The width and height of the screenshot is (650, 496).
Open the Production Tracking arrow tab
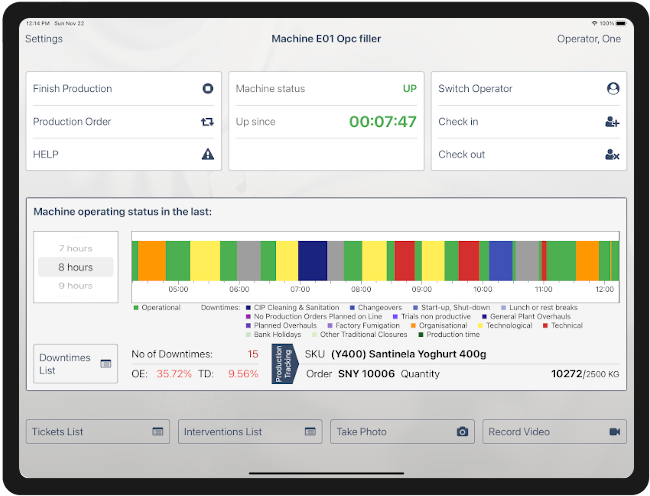coord(281,365)
